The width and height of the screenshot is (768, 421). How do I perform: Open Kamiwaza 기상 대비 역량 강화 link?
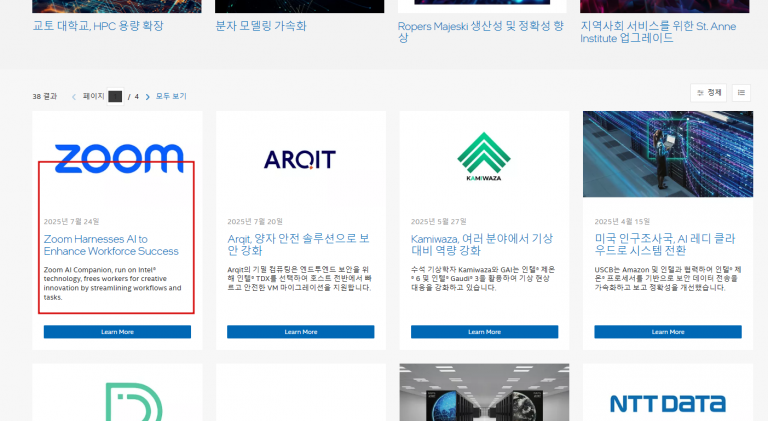click(x=481, y=244)
